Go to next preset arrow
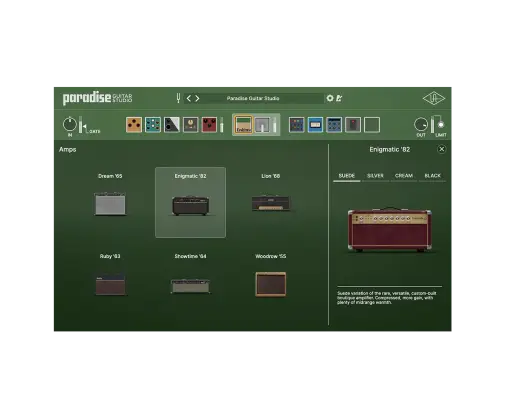This screenshot has height=400, width=509. click(197, 98)
